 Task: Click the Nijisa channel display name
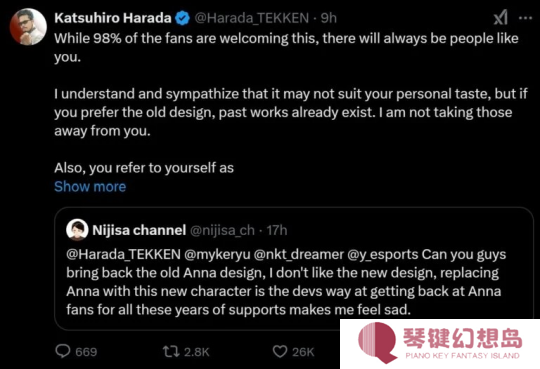[x=139, y=230]
